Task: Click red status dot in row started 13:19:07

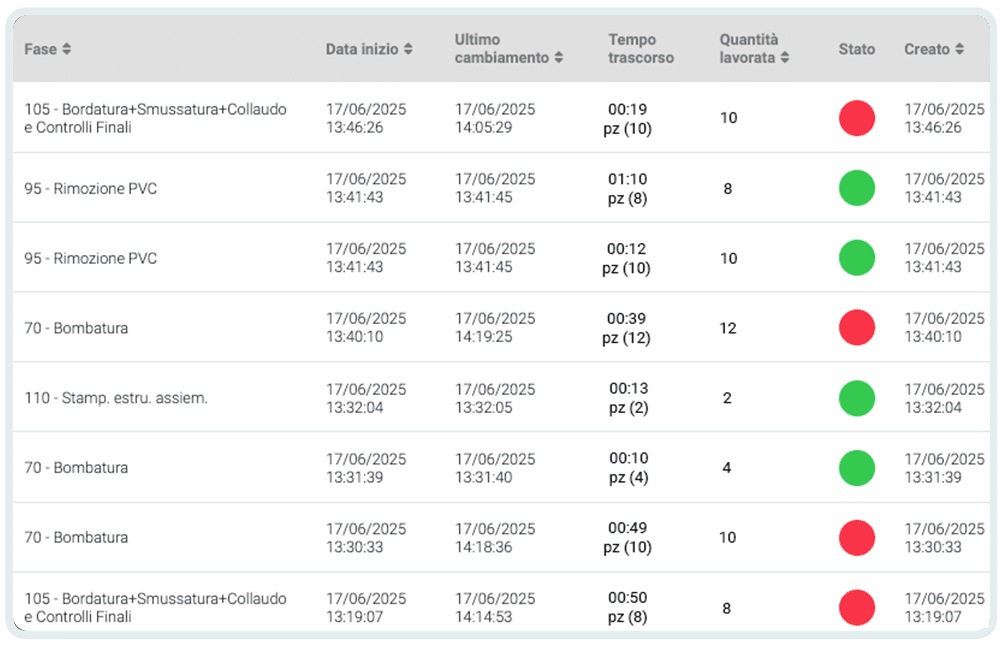Action: 856,608
